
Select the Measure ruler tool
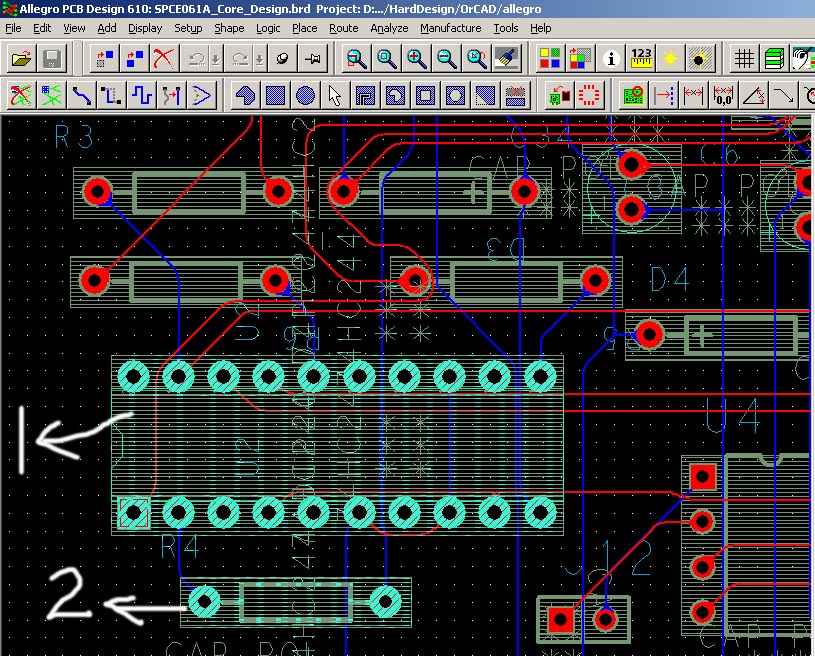[x=641, y=59]
